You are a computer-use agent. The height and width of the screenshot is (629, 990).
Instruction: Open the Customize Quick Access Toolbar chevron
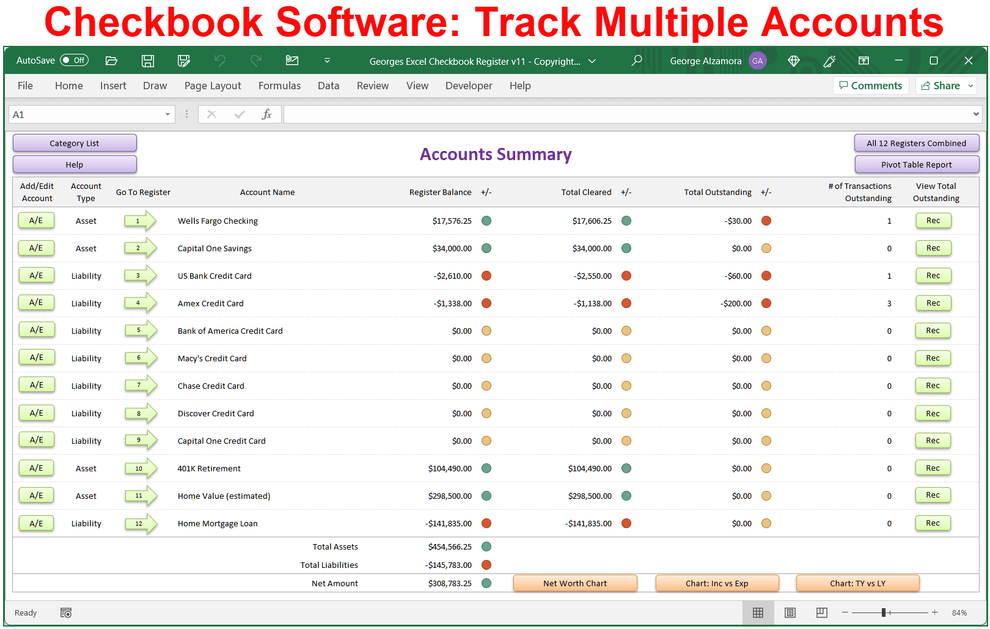point(327,60)
